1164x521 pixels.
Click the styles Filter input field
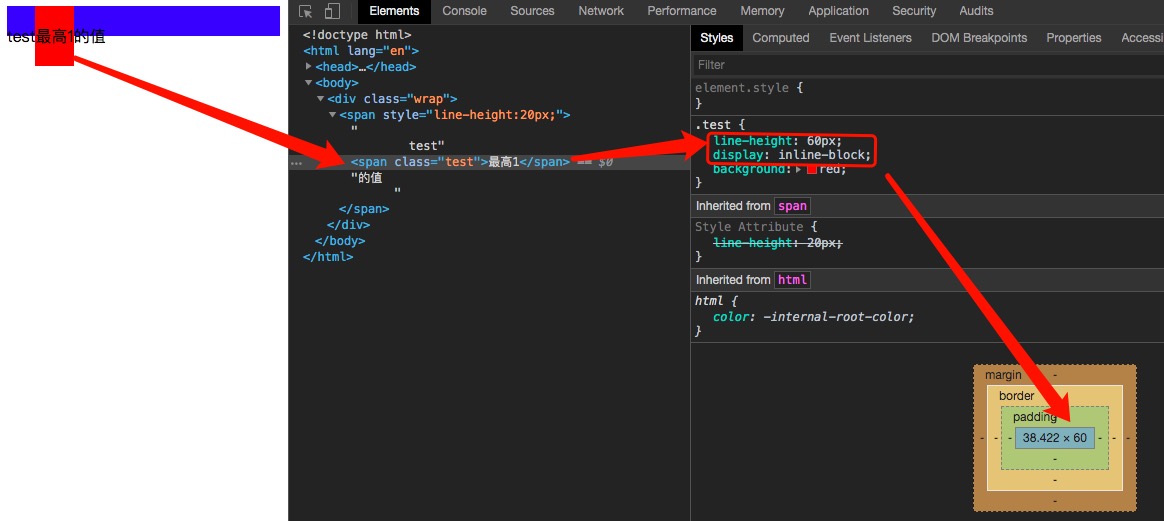(928, 65)
